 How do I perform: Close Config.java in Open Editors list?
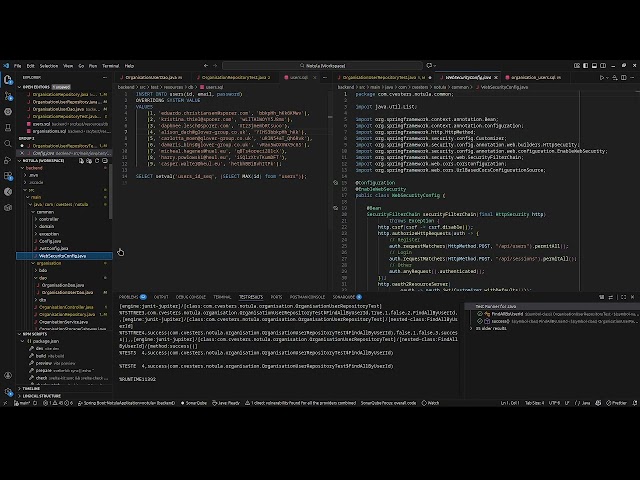point(22,153)
